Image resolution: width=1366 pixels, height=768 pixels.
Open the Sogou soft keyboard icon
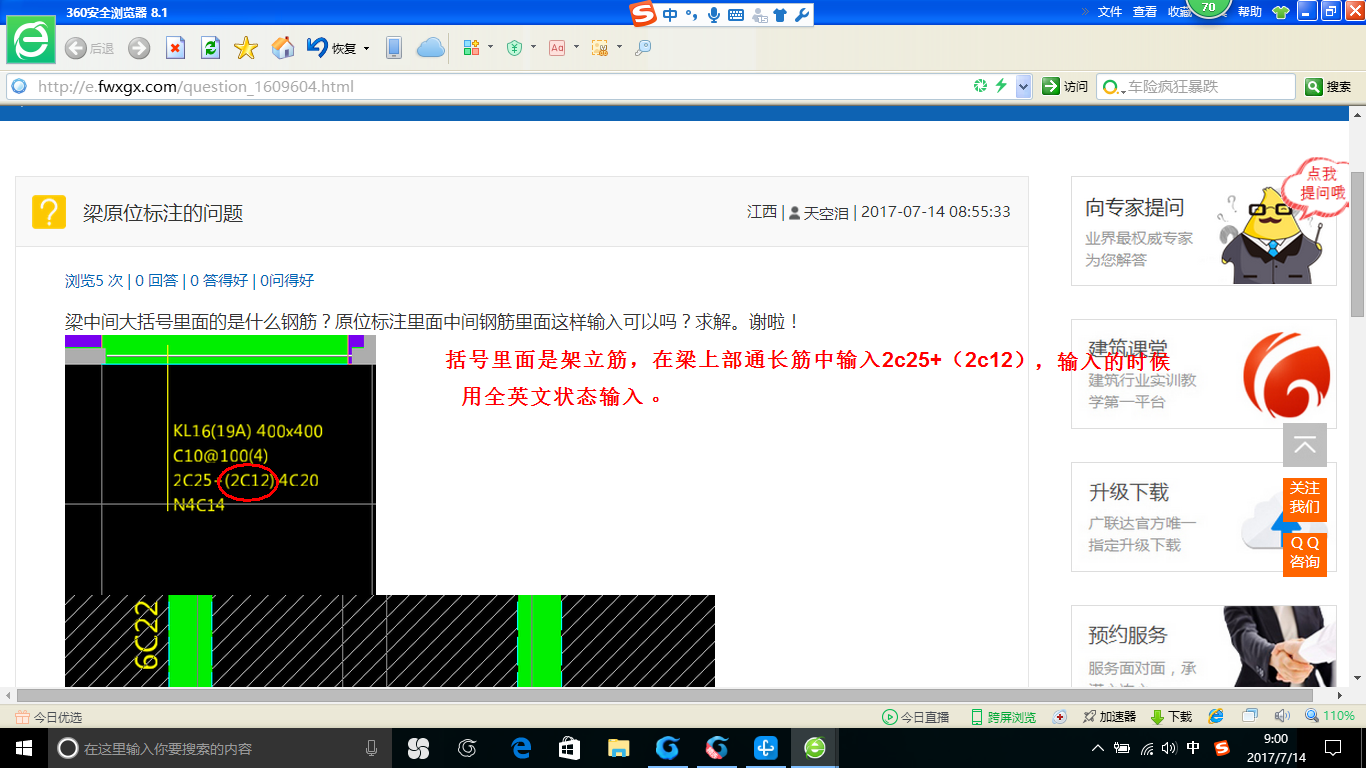[736, 15]
